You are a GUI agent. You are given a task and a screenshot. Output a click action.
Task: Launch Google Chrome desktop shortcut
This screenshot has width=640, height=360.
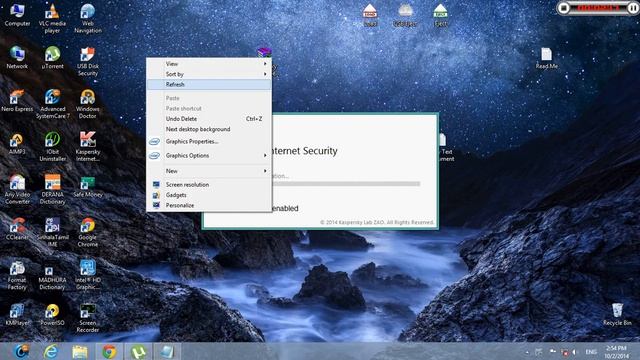point(88,232)
